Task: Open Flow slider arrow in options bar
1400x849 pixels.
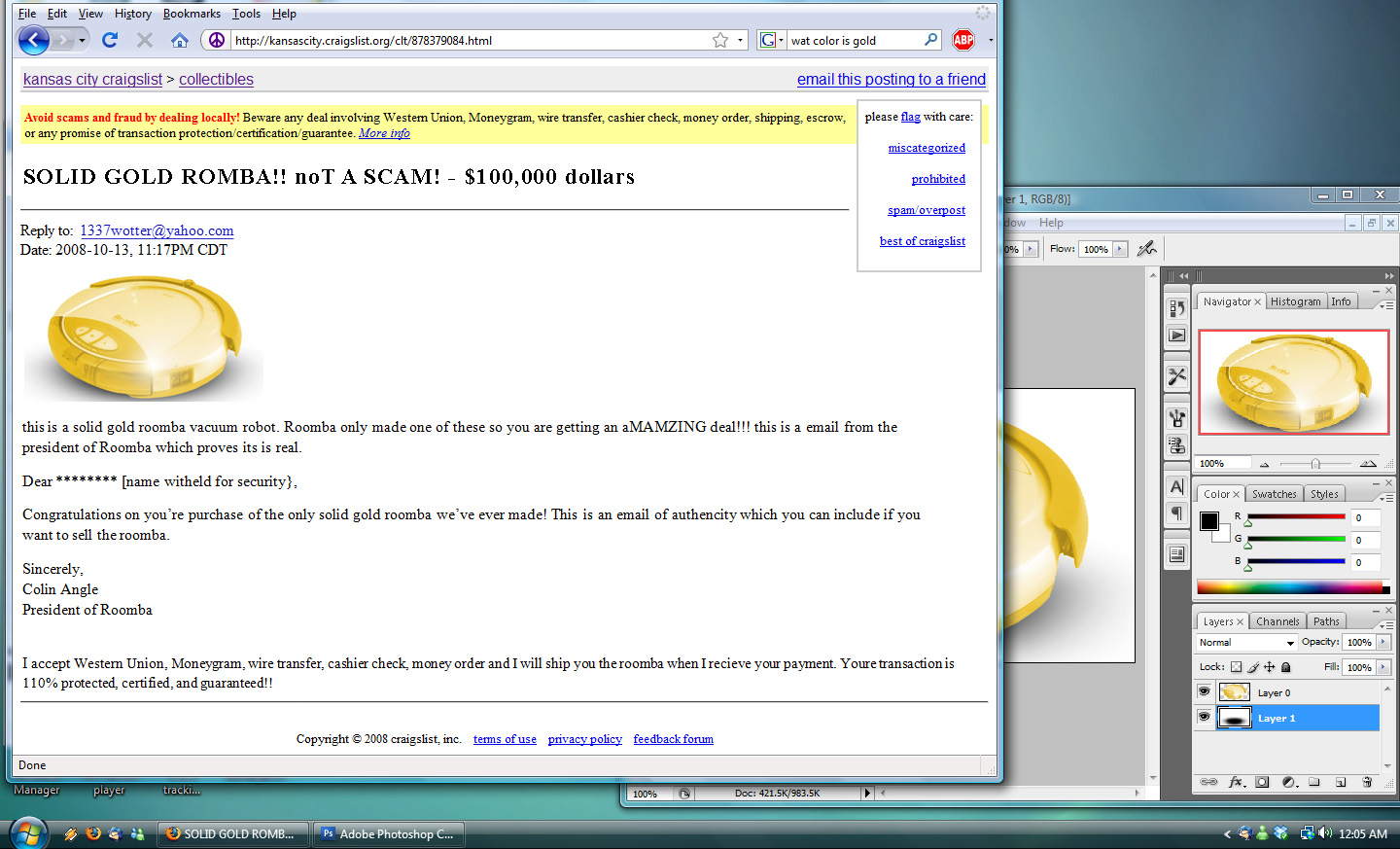Action: [x=1120, y=249]
